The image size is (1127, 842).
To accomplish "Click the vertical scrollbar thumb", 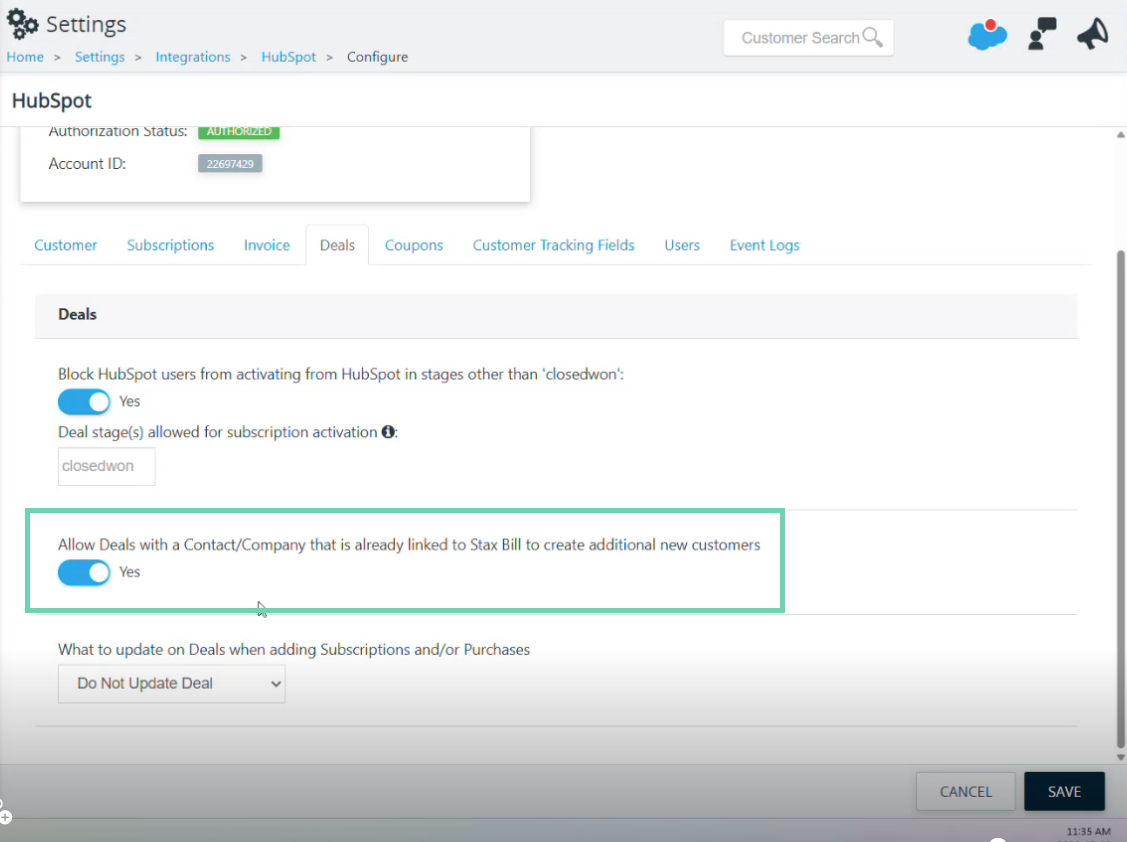I will pyautogui.click(x=1121, y=500).
